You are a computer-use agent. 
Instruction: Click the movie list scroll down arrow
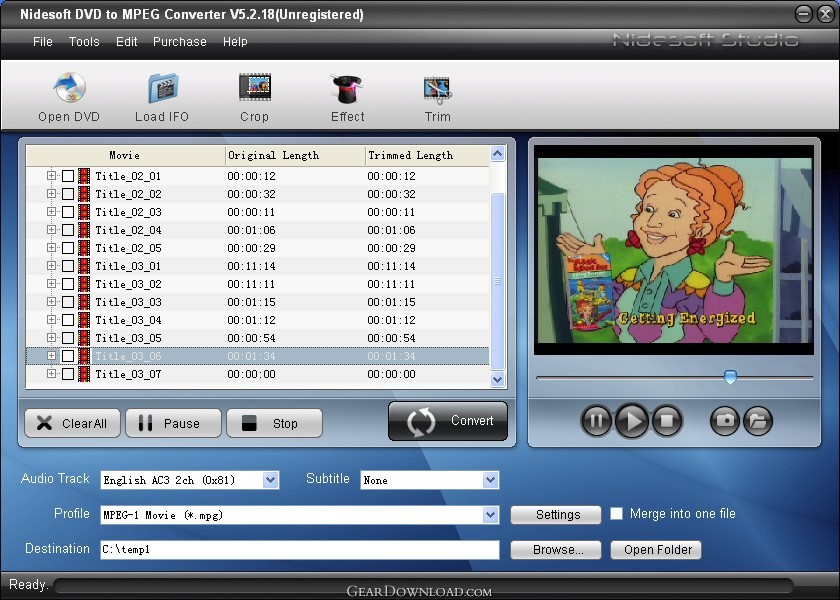coord(497,379)
